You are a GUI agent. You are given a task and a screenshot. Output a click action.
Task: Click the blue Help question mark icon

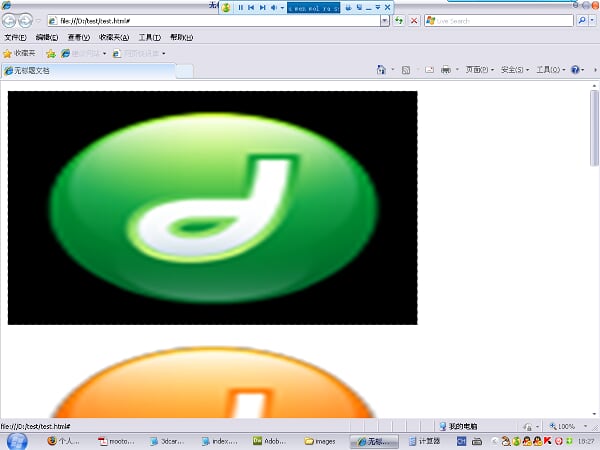coord(575,70)
